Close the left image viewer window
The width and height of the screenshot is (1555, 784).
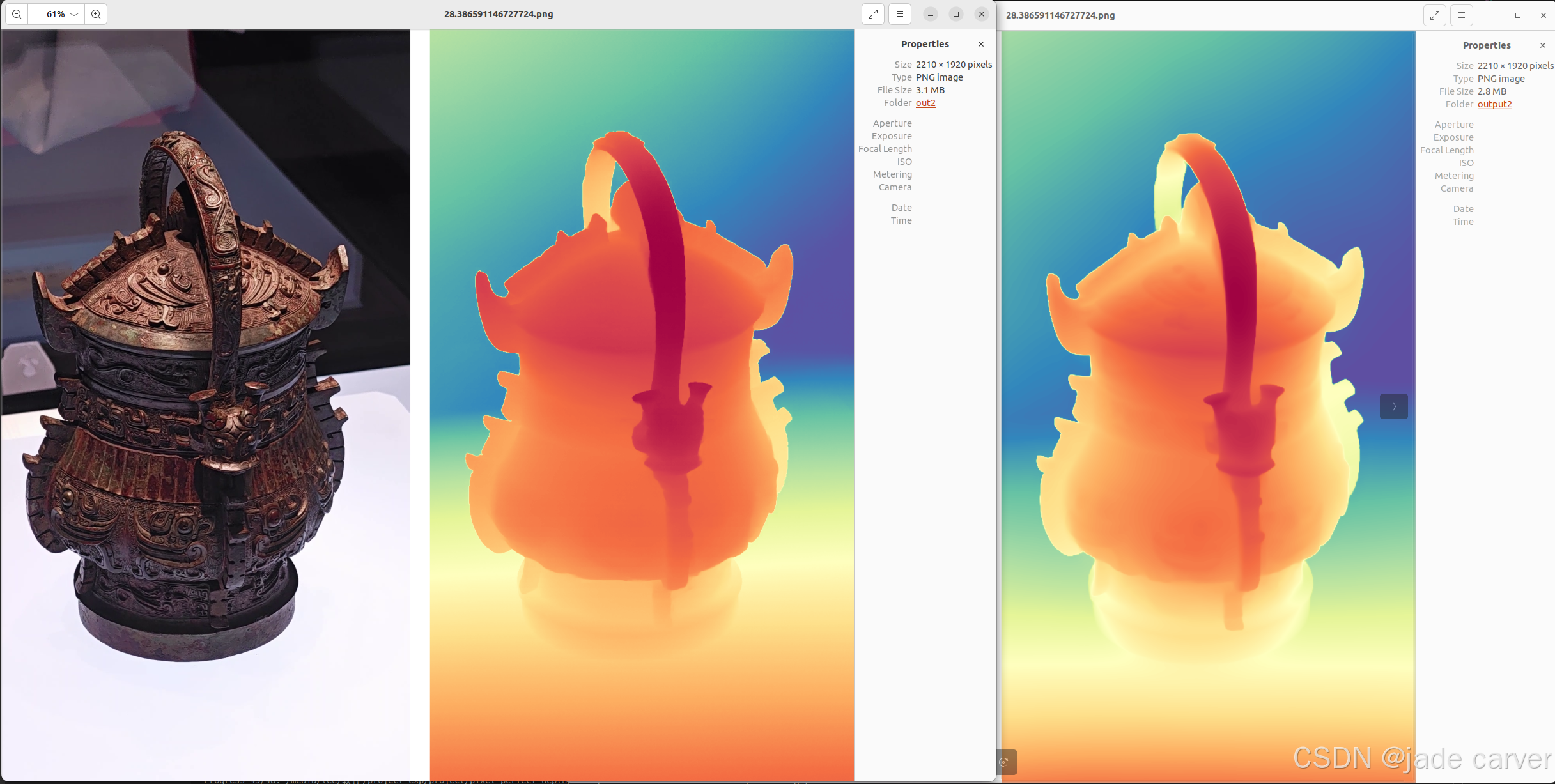coord(982,14)
